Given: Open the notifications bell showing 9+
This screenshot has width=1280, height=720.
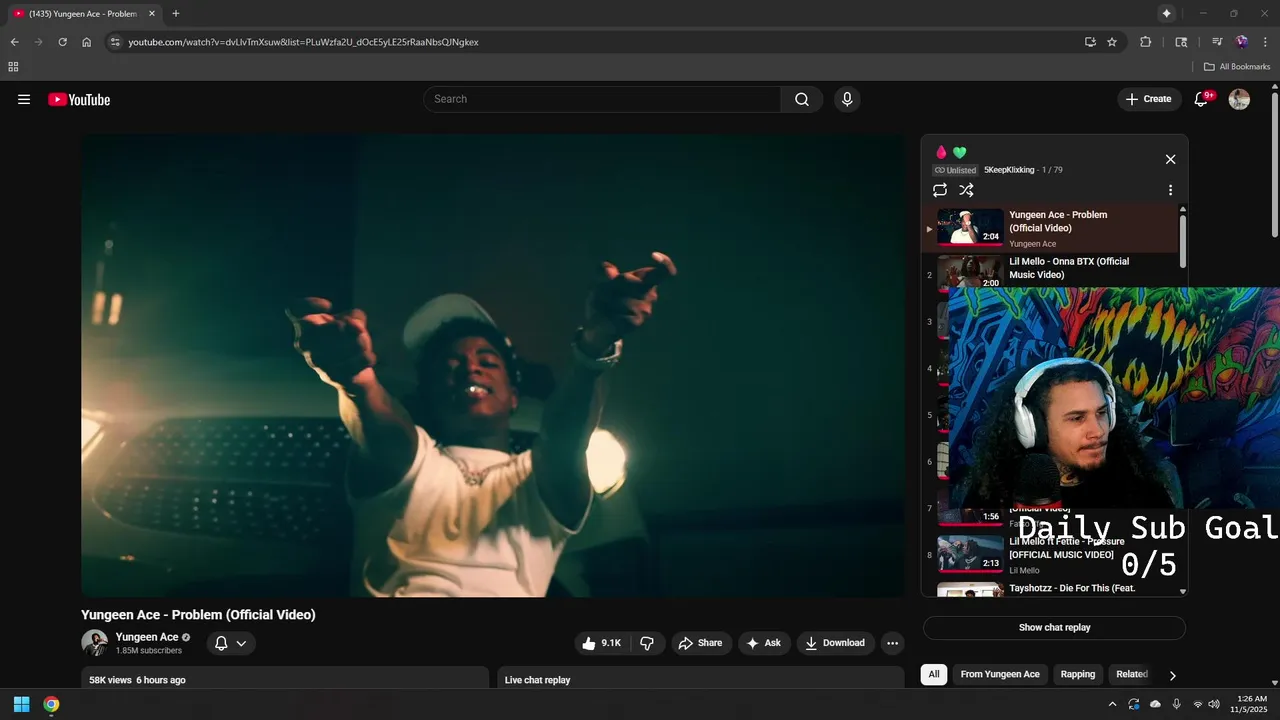Looking at the screenshot, I should (1202, 99).
